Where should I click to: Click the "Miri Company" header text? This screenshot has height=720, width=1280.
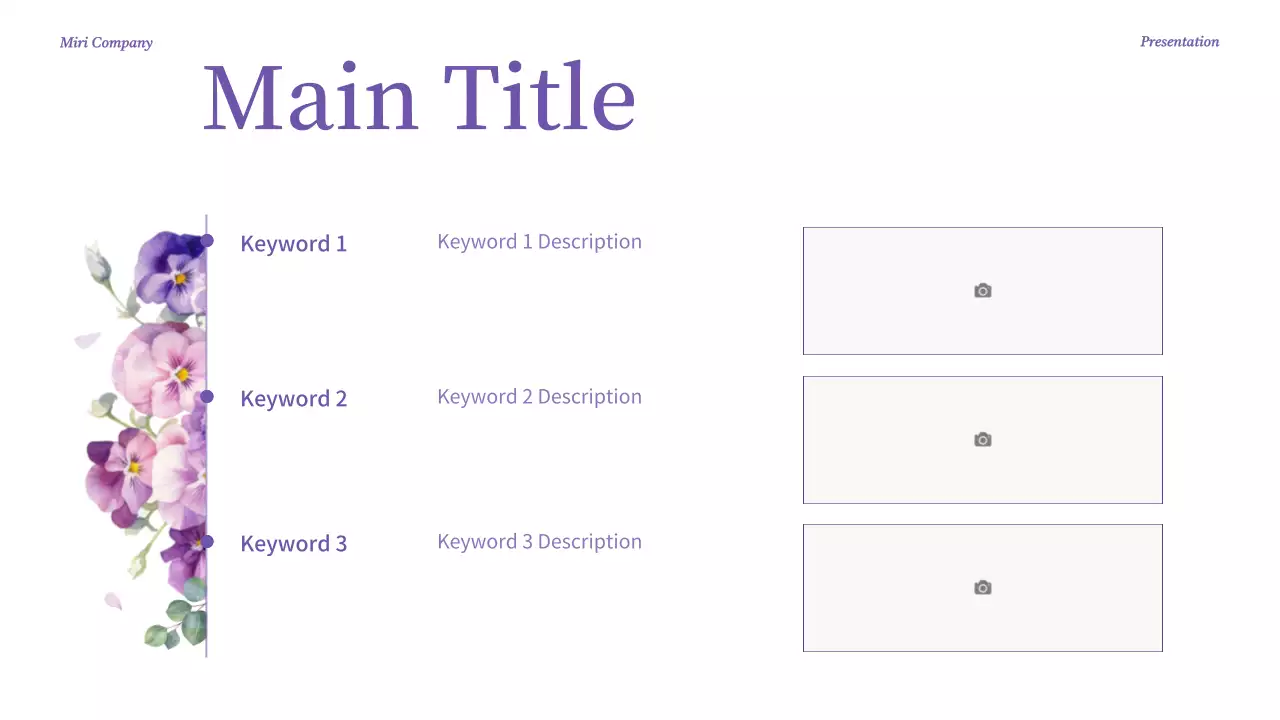point(106,43)
